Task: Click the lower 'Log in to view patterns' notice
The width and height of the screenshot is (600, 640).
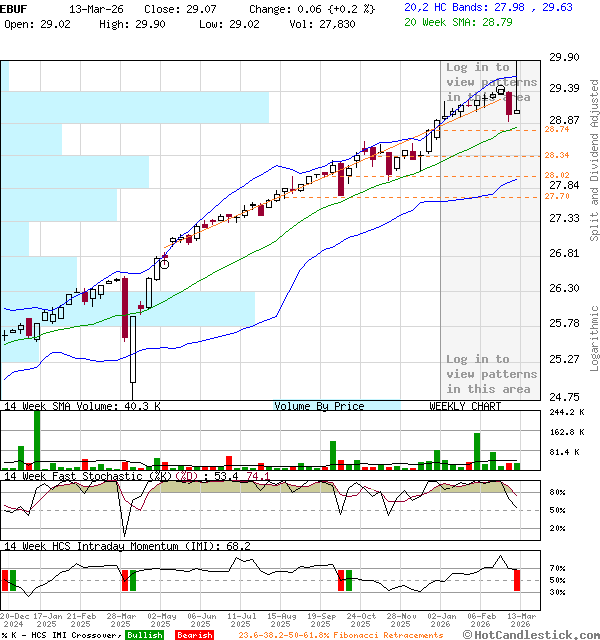Action: coord(491,374)
